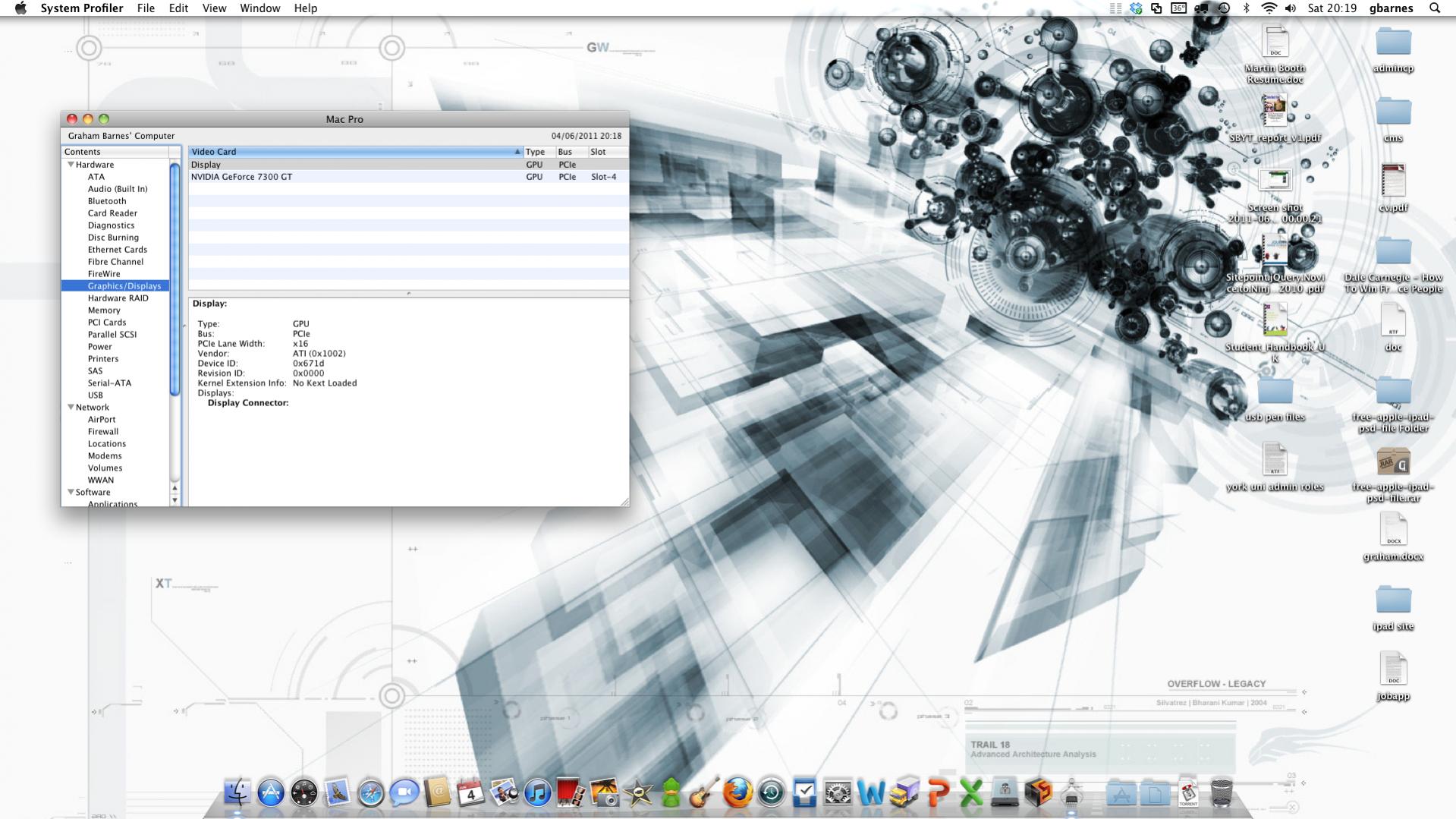Launch Firefox from the Dock
Screen dimensions: 1456x819
(x=737, y=792)
